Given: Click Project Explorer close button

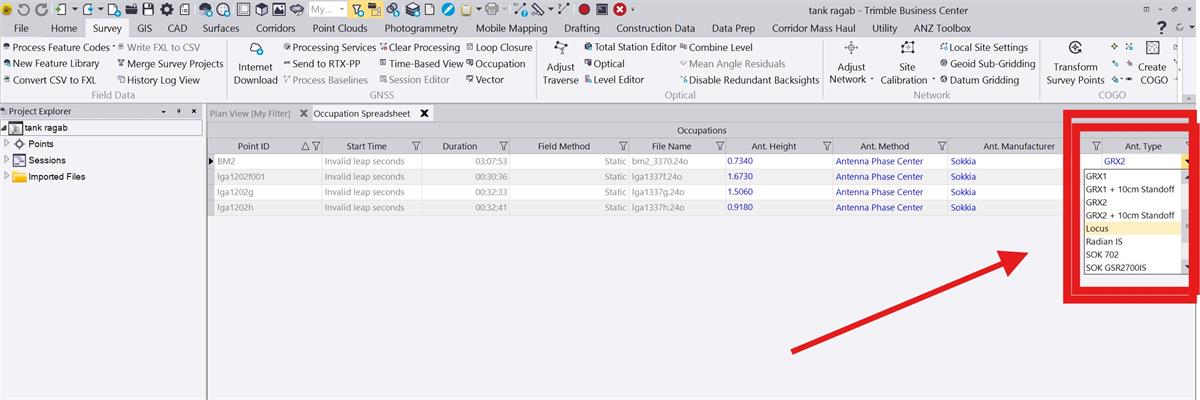Looking at the screenshot, I should 193,112.
